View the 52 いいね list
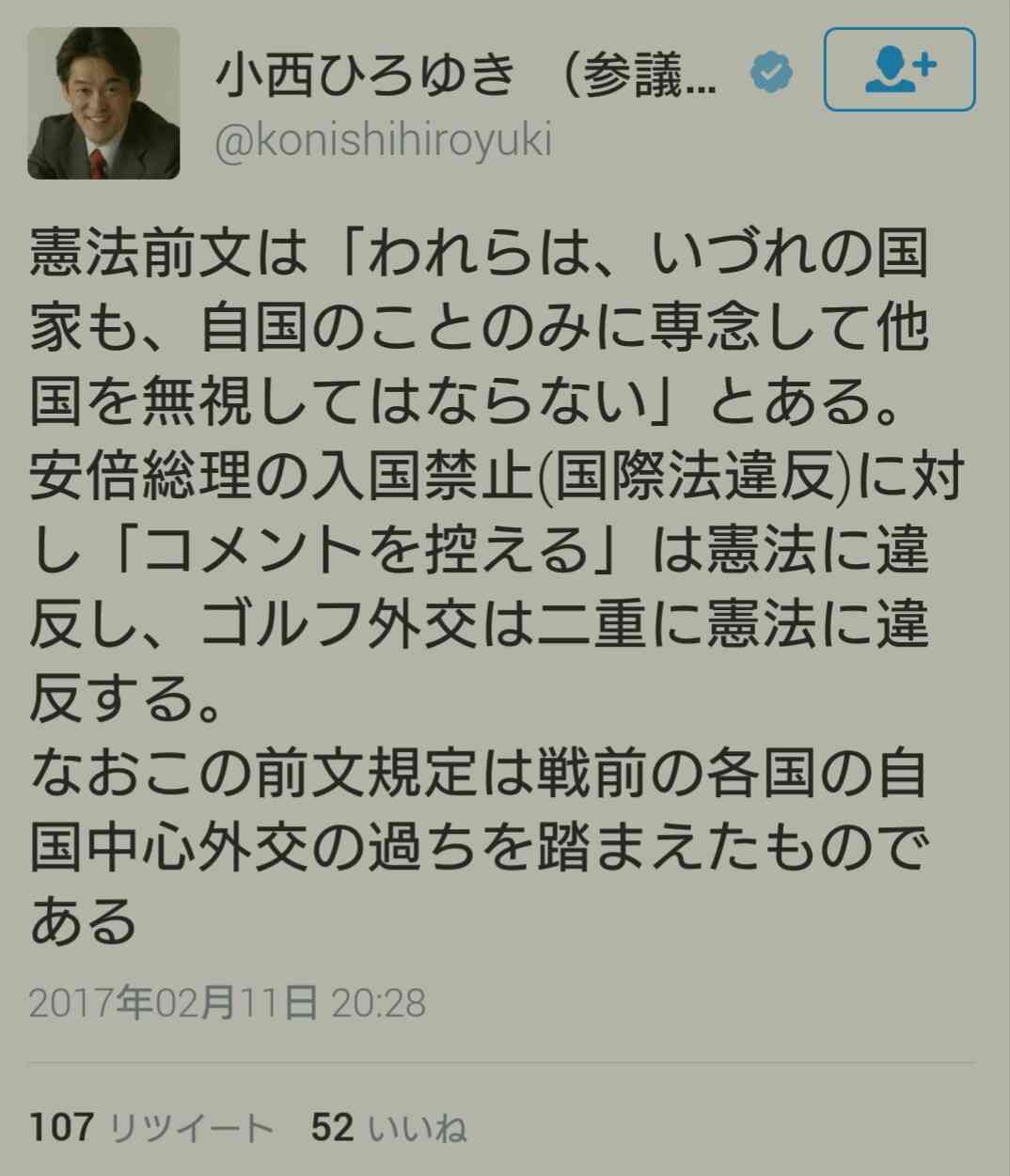This screenshot has width=1010, height=1176. (388, 1127)
